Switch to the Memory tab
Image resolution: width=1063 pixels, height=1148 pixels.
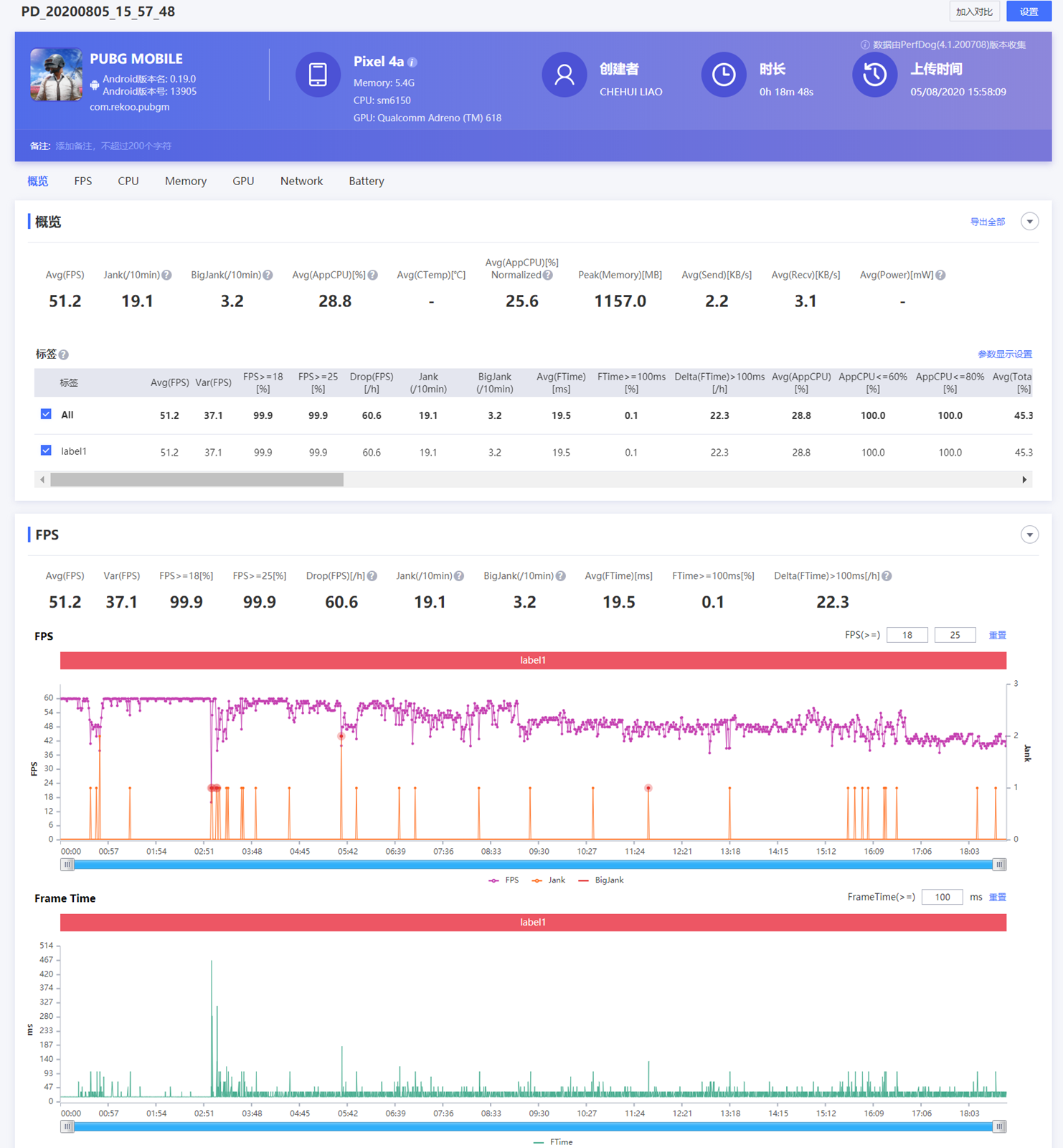pyautogui.click(x=185, y=182)
